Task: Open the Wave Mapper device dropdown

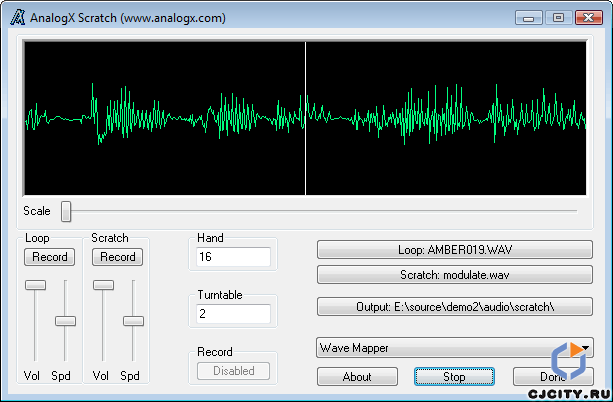Action: point(455,348)
